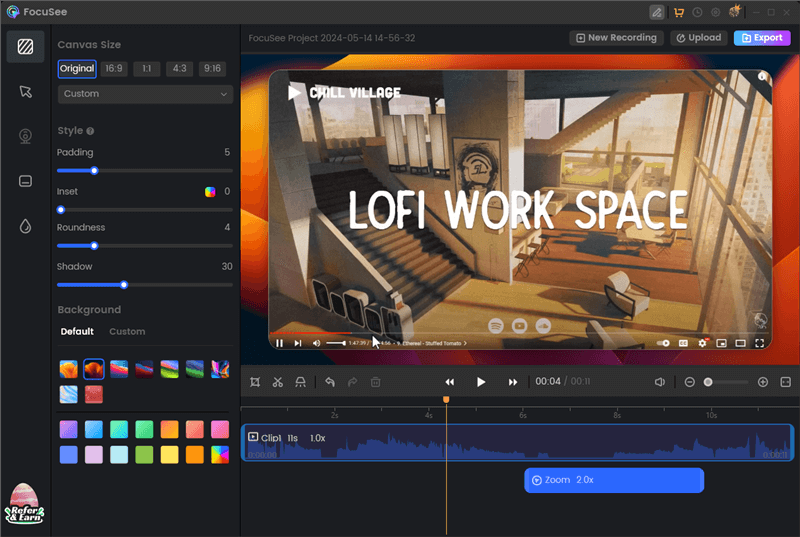Click the edit pencil icon in title bar

click(x=657, y=12)
